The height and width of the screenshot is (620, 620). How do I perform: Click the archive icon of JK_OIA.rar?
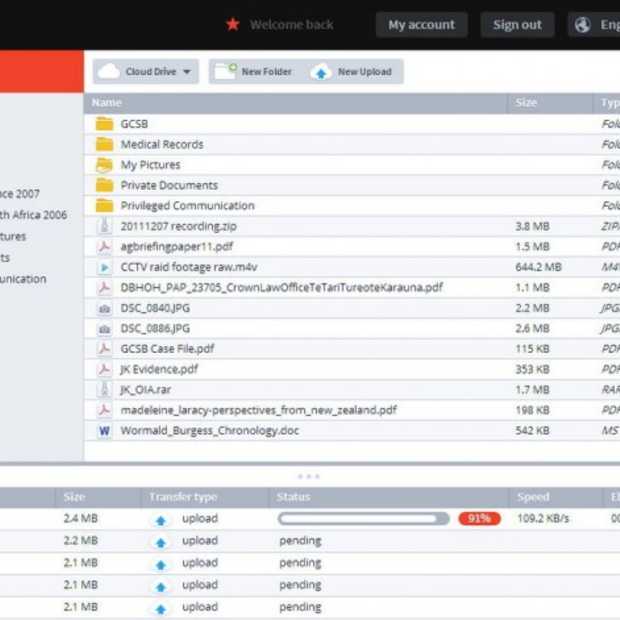tap(105, 390)
